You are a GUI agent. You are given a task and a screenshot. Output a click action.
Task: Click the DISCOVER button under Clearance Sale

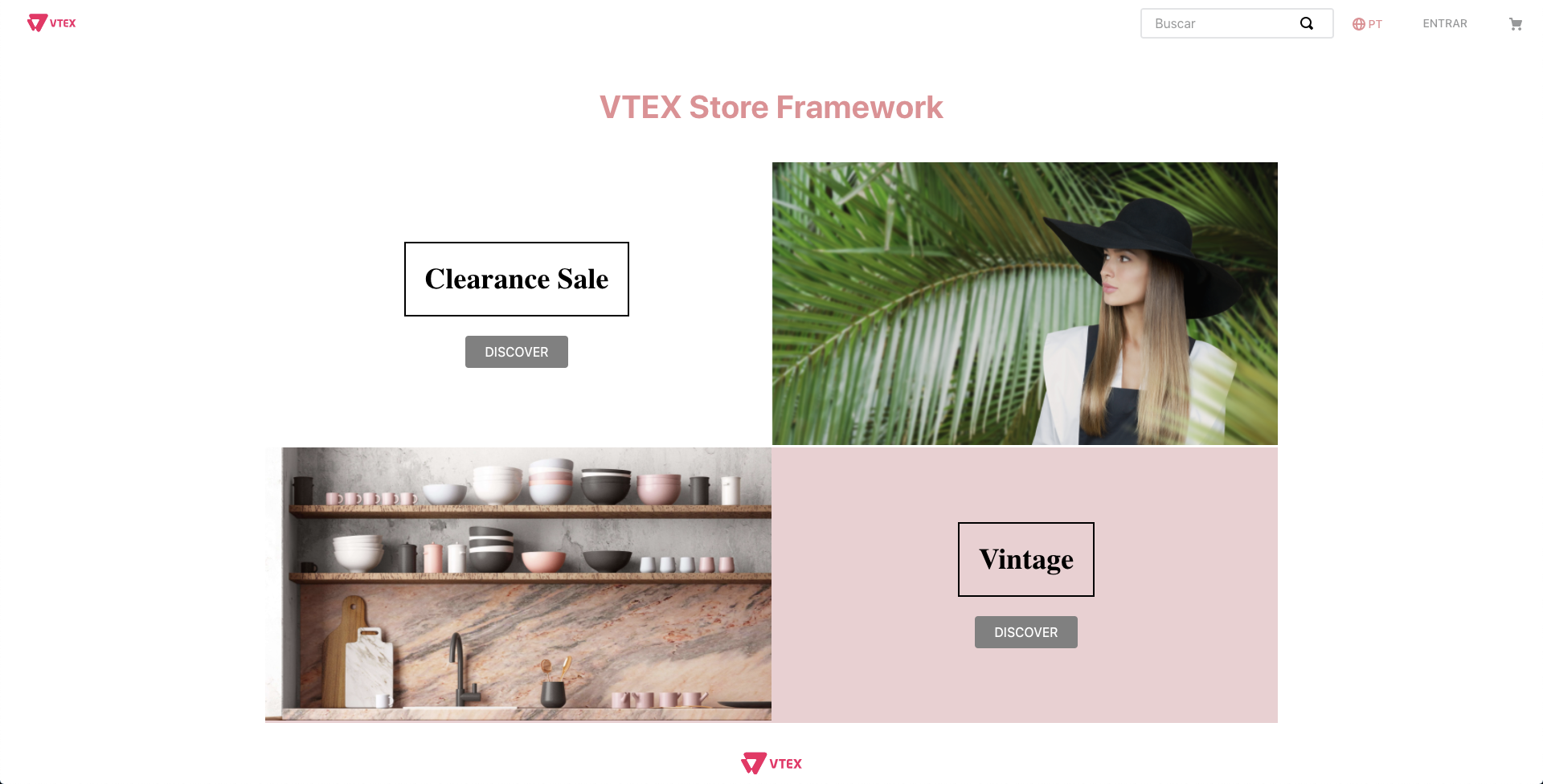point(517,352)
